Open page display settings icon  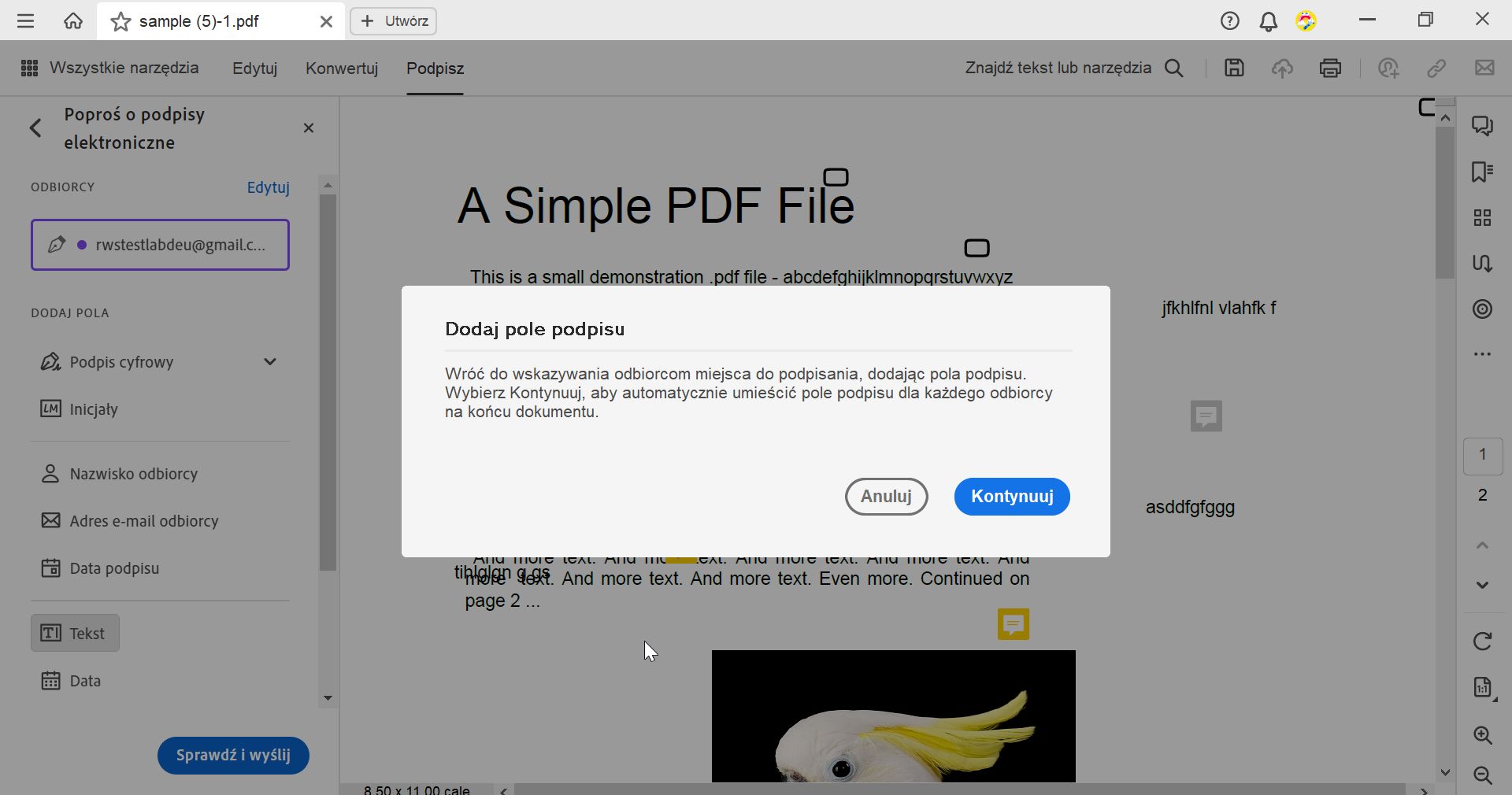[1484, 687]
